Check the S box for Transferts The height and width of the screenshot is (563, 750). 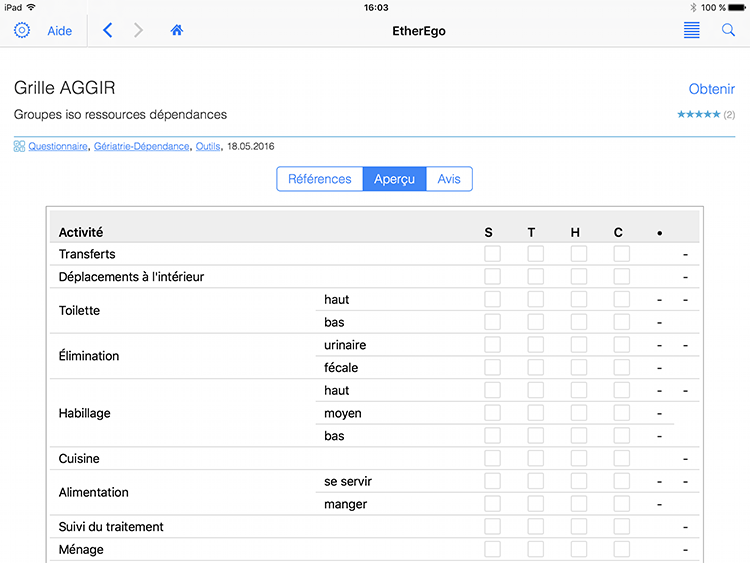pyautogui.click(x=492, y=254)
